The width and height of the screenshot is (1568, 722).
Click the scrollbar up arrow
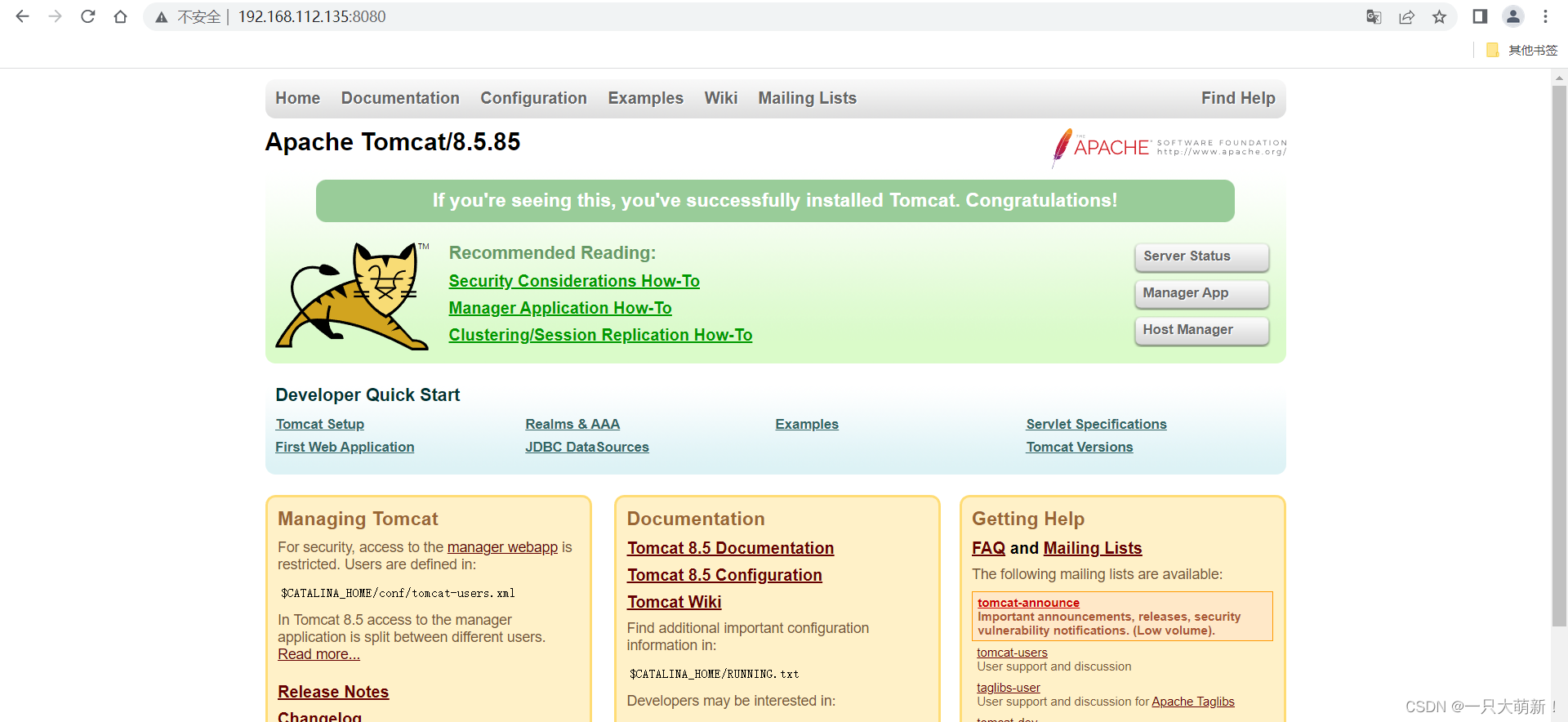[1559, 78]
